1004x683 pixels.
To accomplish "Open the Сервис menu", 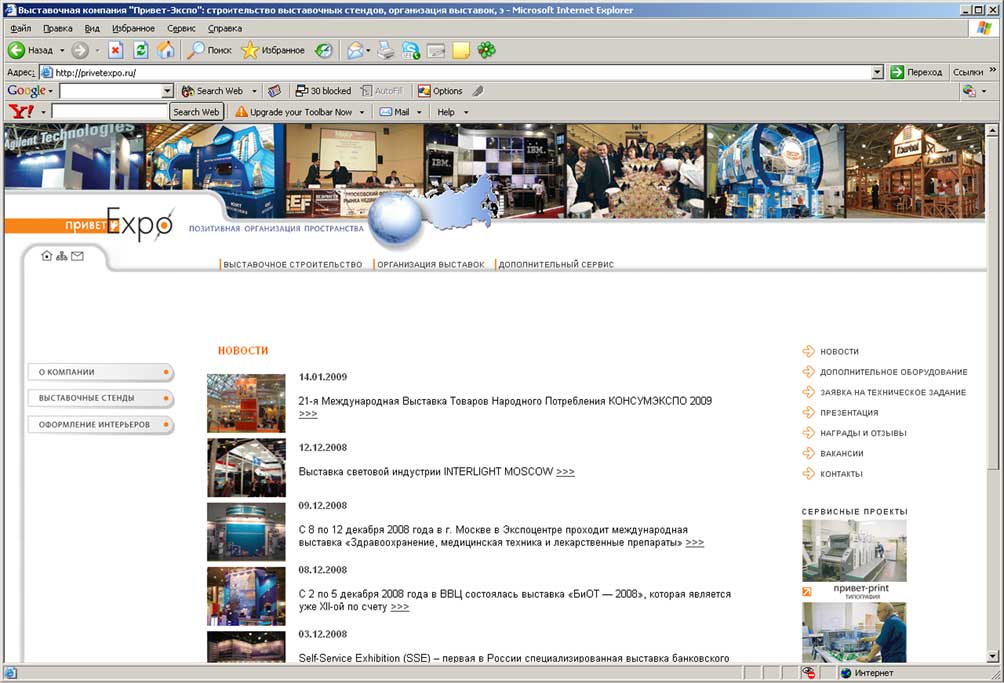I will click(181, 29).
